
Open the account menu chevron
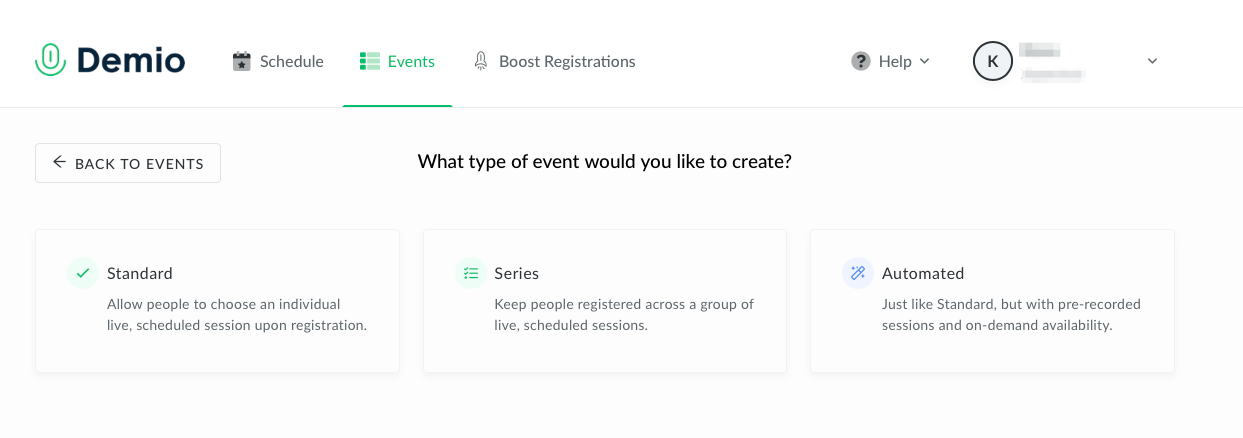1152,61
